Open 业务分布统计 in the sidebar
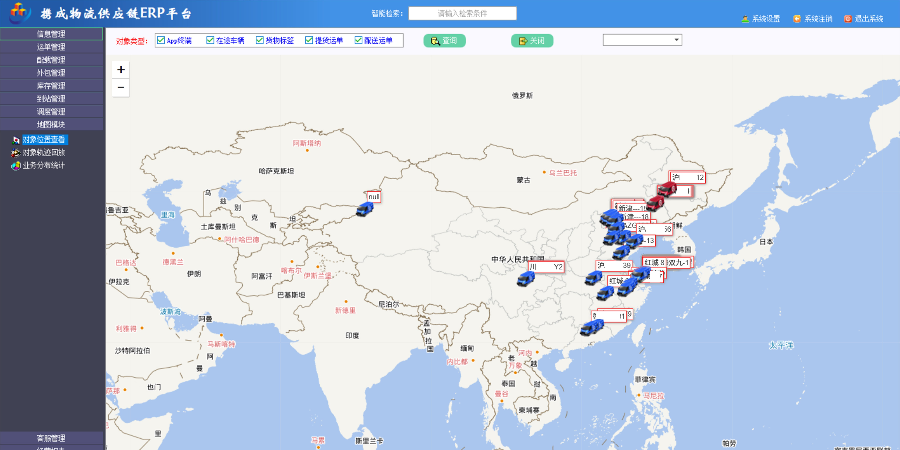This screenshot has width=900, height=450. click(x=43, y=165)
